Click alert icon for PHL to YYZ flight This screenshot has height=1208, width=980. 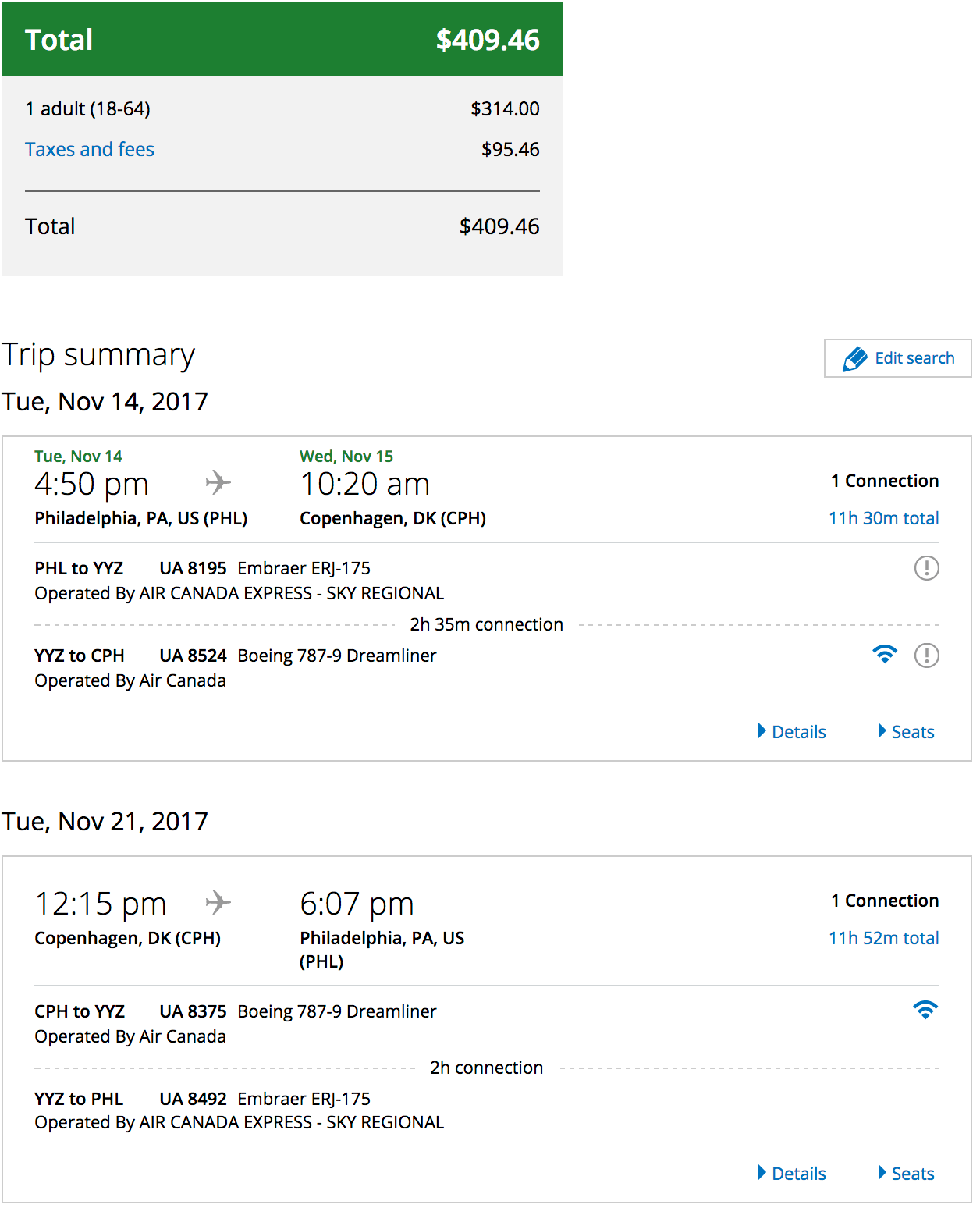click(926, 568)
